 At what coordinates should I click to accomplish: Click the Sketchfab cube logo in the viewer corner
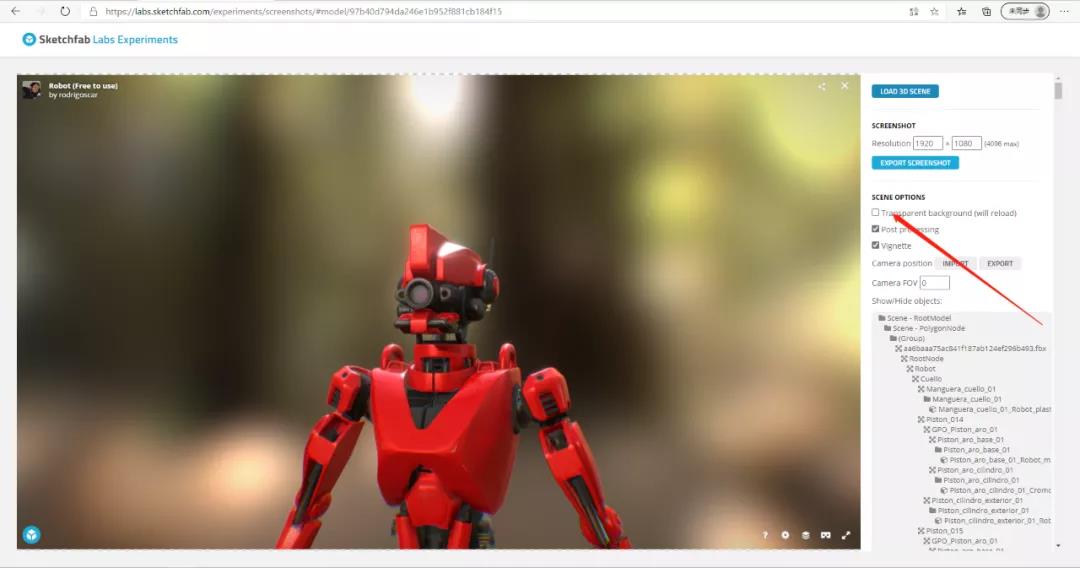[32, 534]
